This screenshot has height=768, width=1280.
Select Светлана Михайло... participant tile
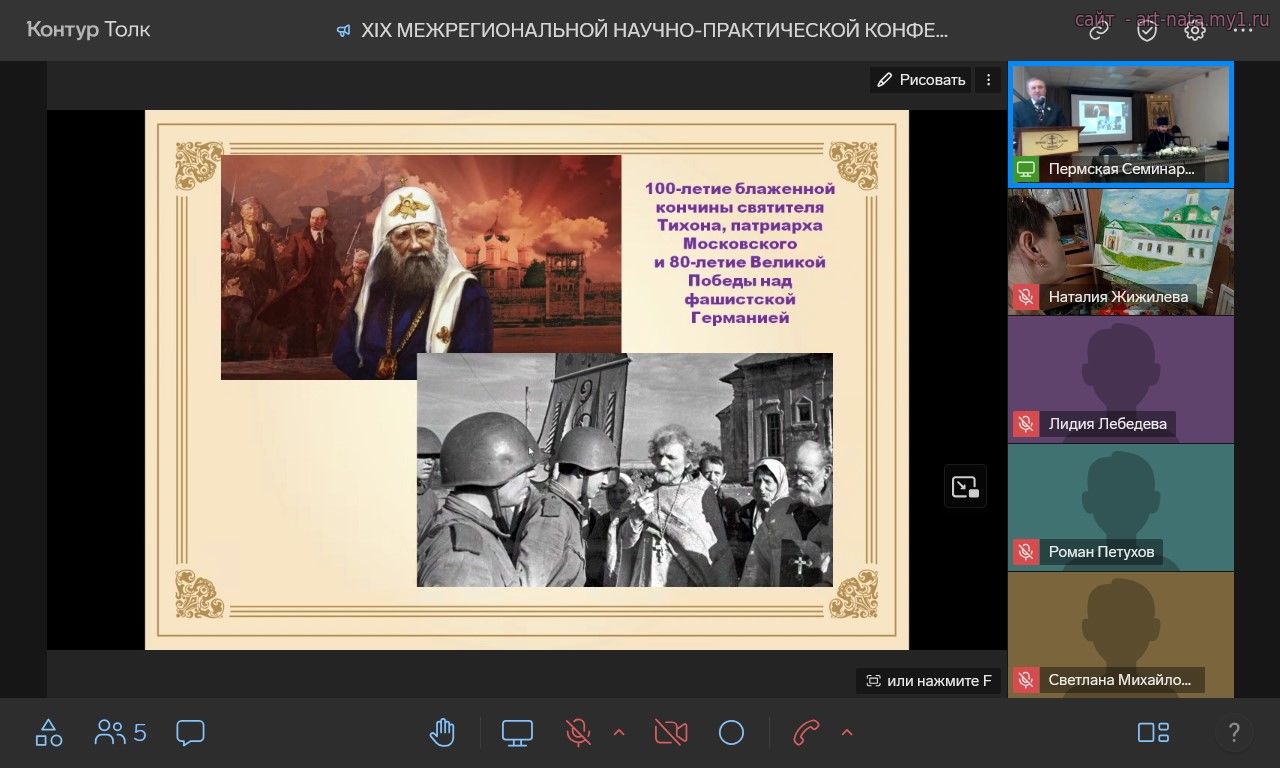(1121, 634)
